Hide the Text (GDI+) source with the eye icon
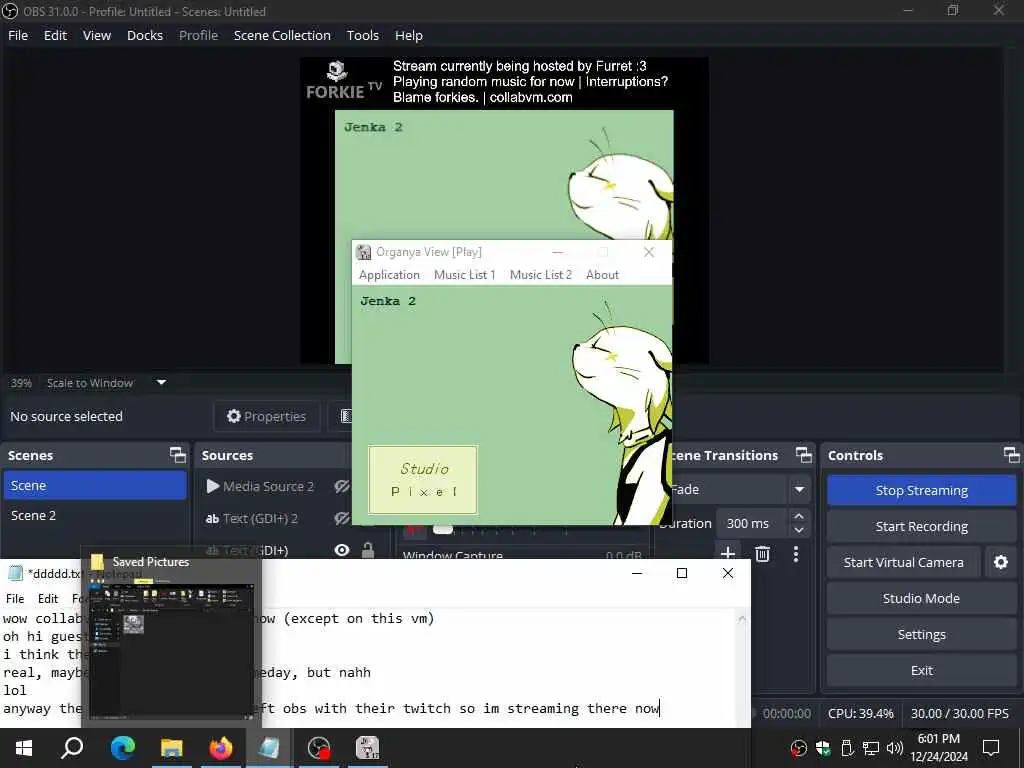Image resolution: width=1024 pixels, height=768 pixels. tap(342, 550)
